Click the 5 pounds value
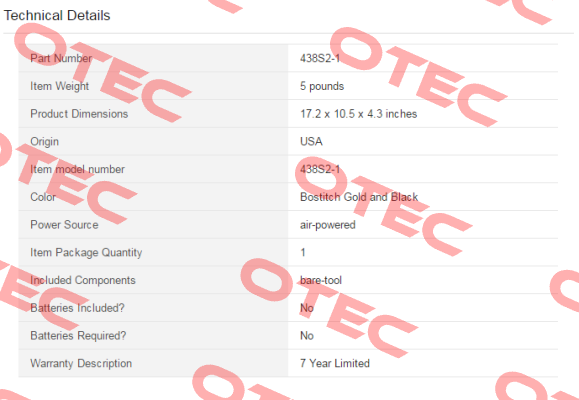The width and height of the screenshot is (579, 400). [x=322, y=86]
